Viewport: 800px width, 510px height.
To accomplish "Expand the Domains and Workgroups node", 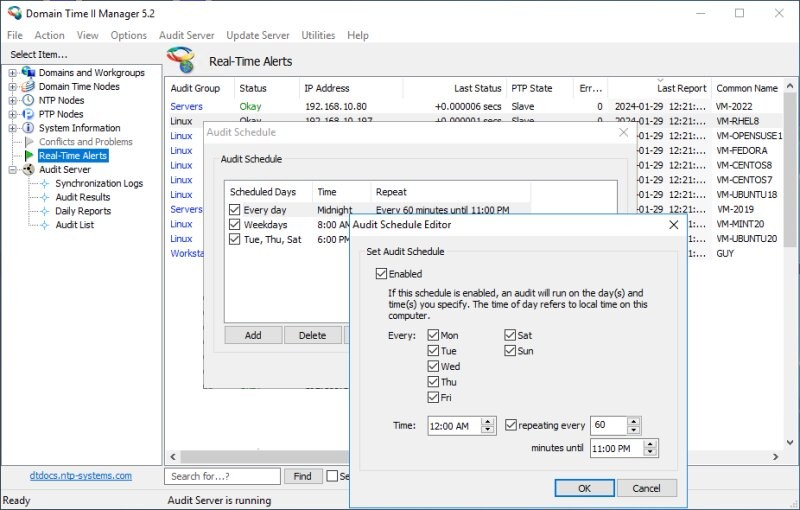I will [x=13, y=73].
